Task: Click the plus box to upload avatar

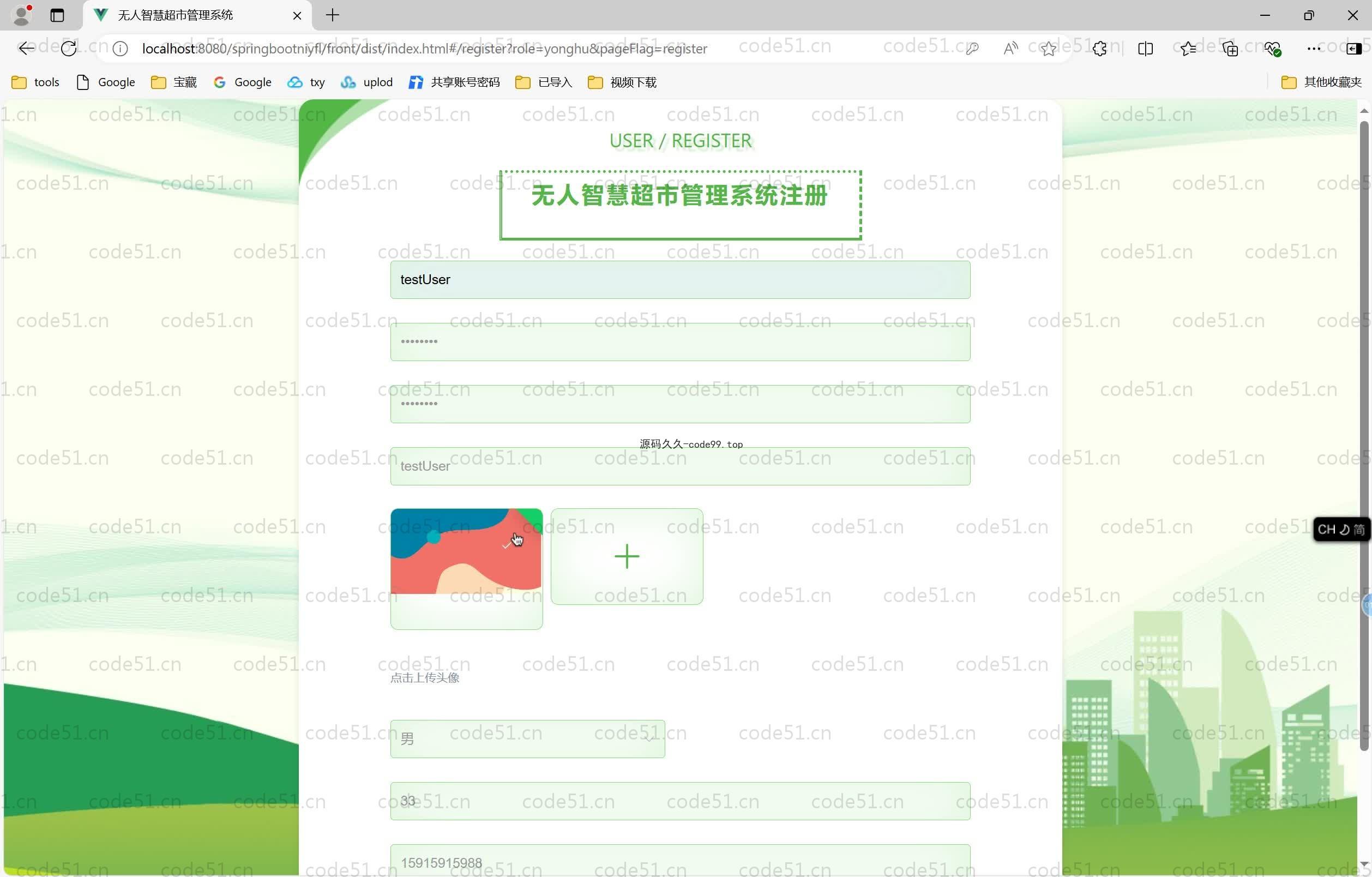Action: point(627,557)
